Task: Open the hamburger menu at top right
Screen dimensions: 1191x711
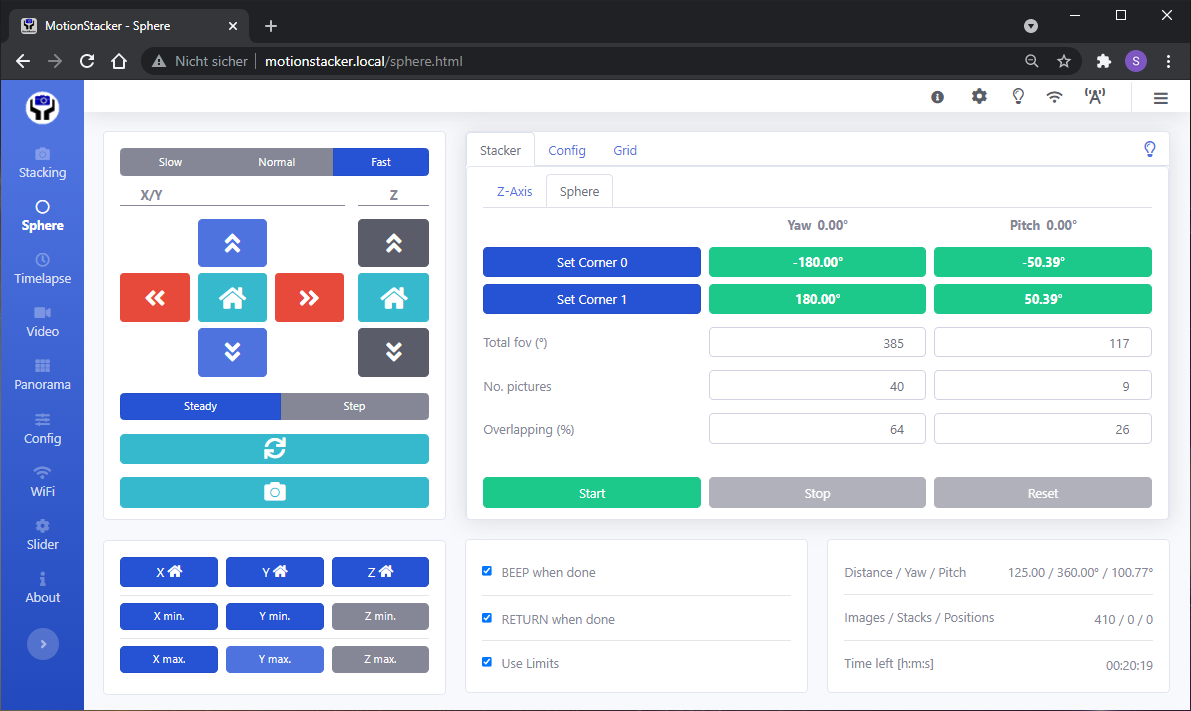Action: coord(1160,98)
